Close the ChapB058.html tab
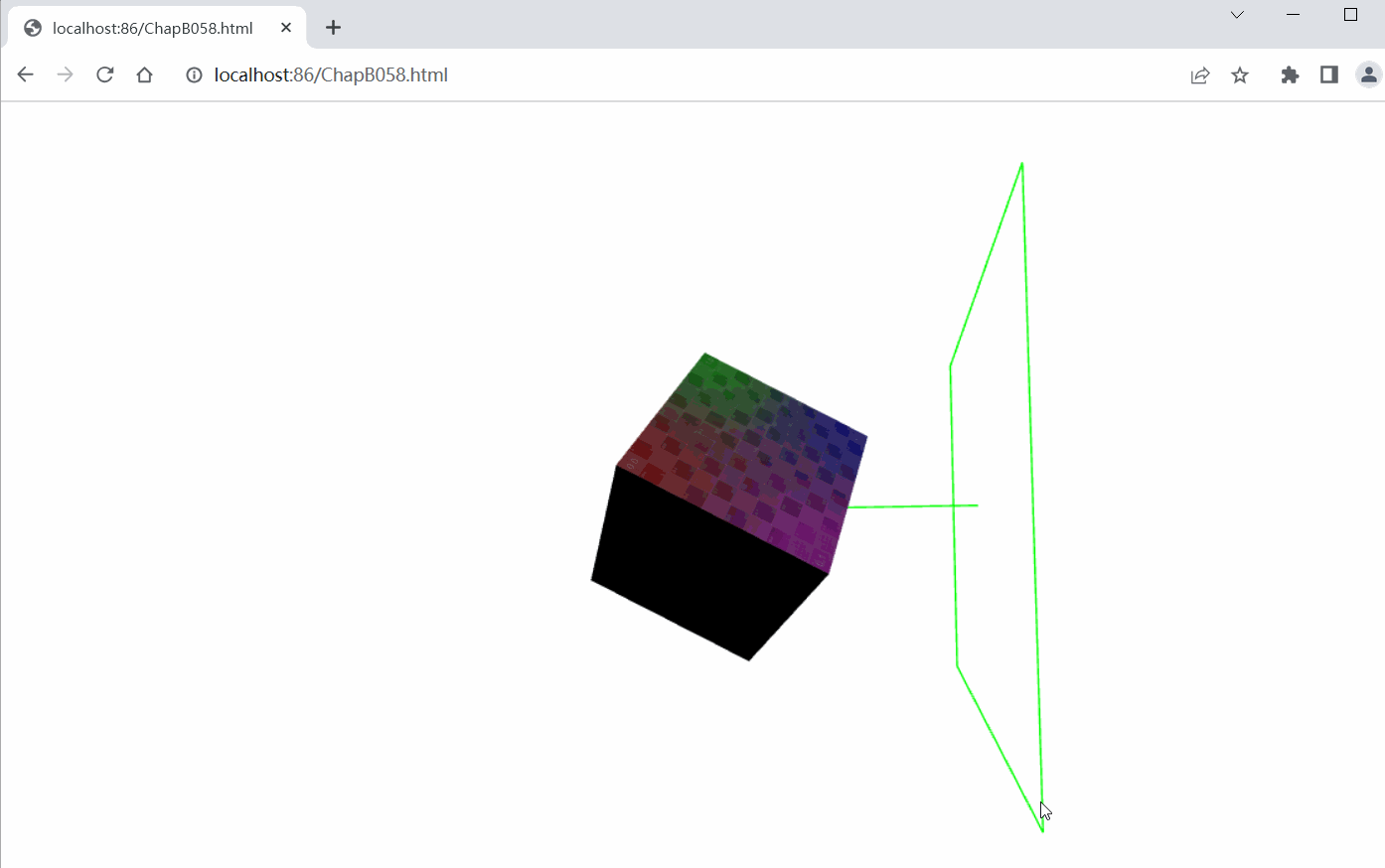This screenshot has height=868, width=1385. click(285, 28)
